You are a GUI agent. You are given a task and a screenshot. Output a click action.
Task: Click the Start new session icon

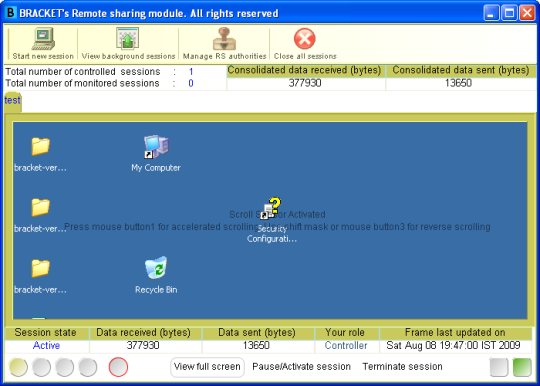pyautogui.click(x=43, y=39)
